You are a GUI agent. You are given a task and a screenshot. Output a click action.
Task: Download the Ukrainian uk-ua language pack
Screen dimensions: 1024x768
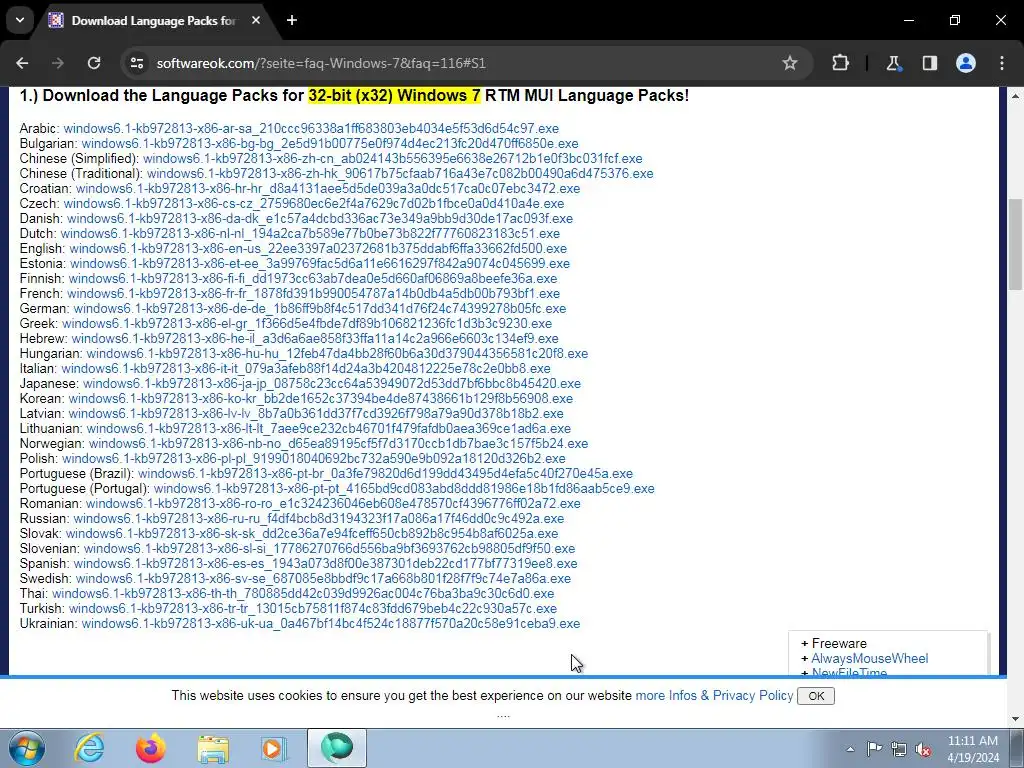coord(330,624)
